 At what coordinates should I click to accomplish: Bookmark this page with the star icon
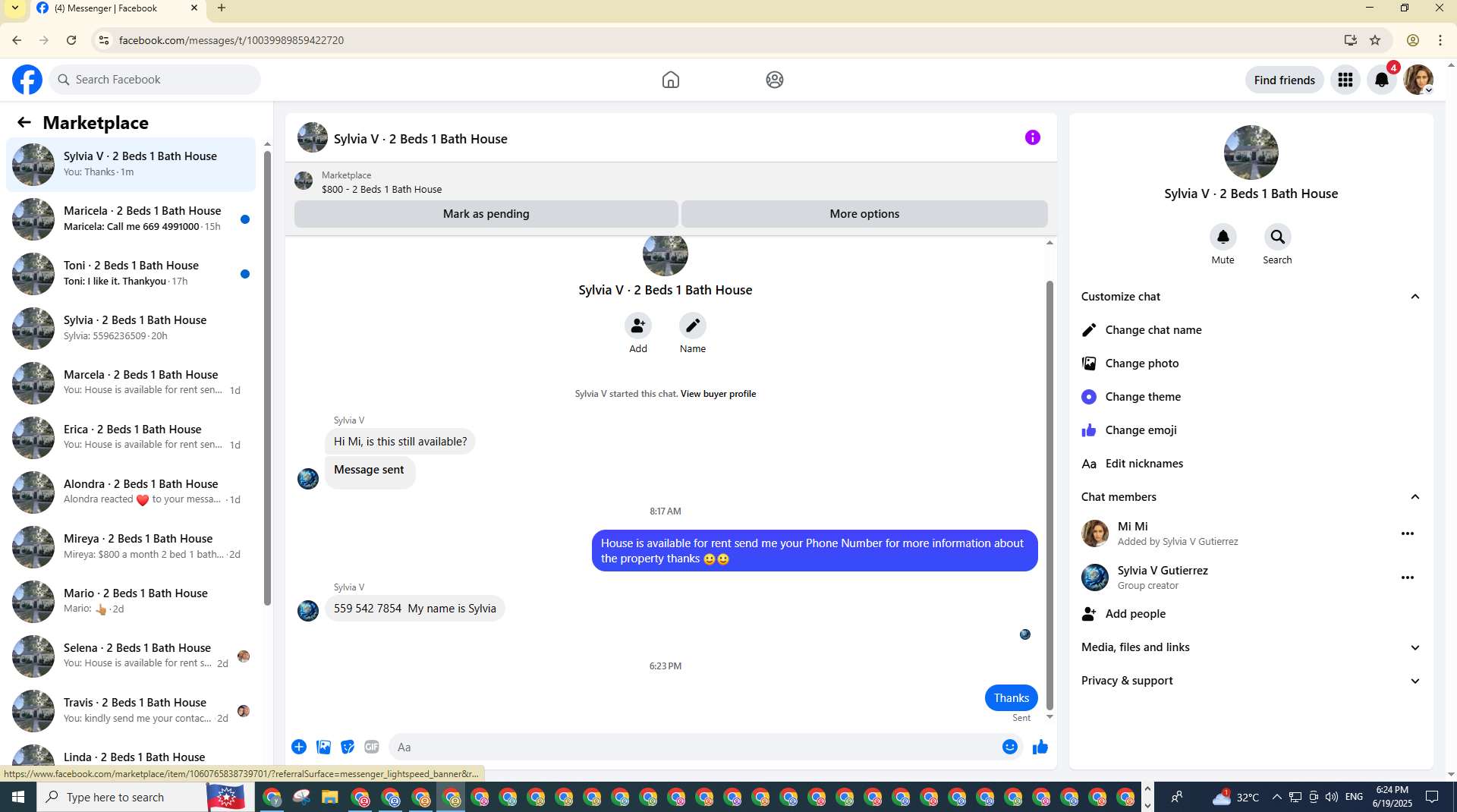click(x=1375, y=40)
